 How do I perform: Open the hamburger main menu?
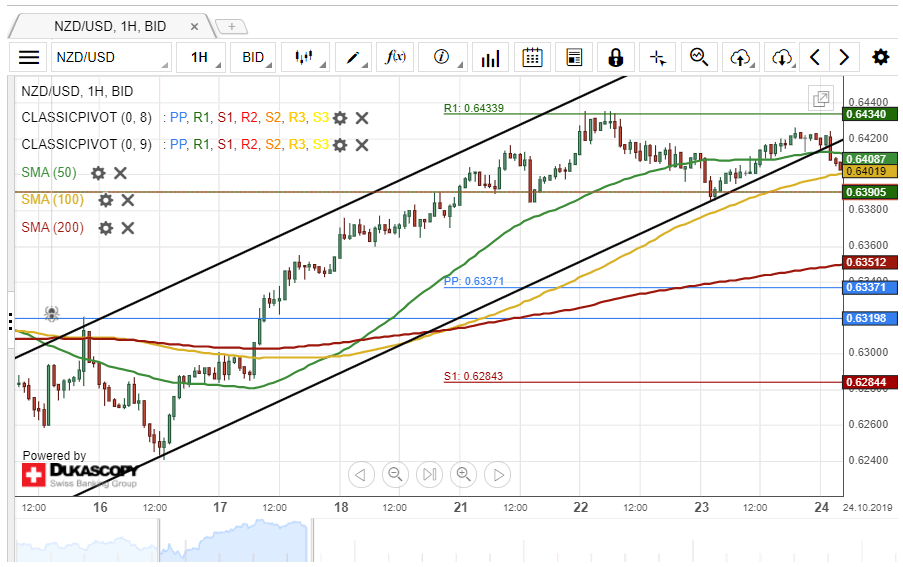coord(29,58)
